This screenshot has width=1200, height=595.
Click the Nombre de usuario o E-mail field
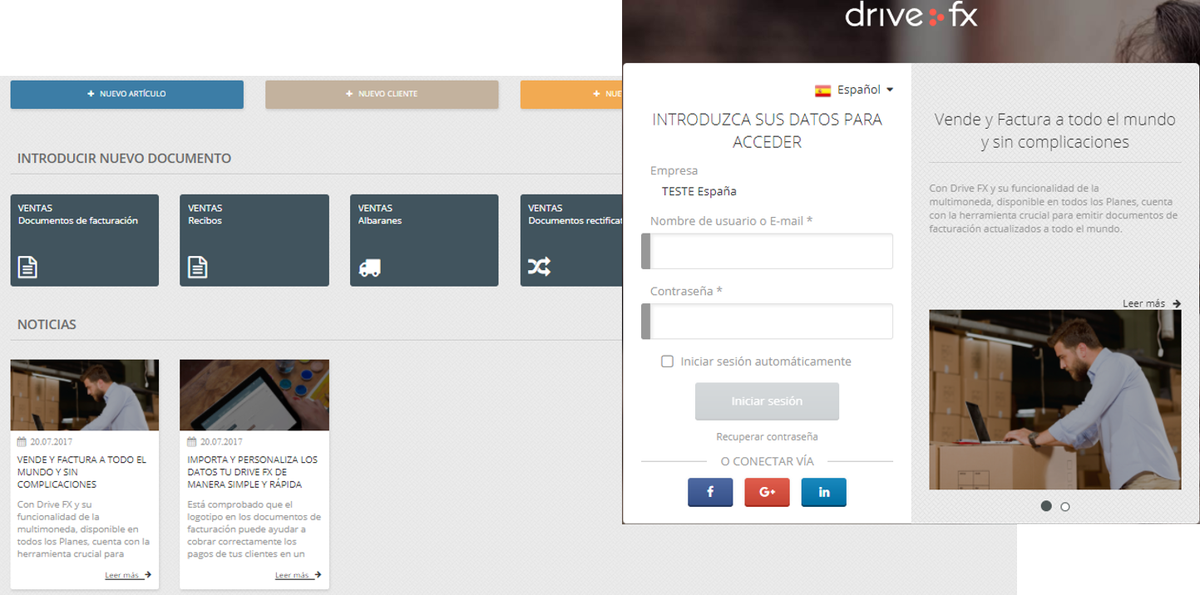[767, 251]
